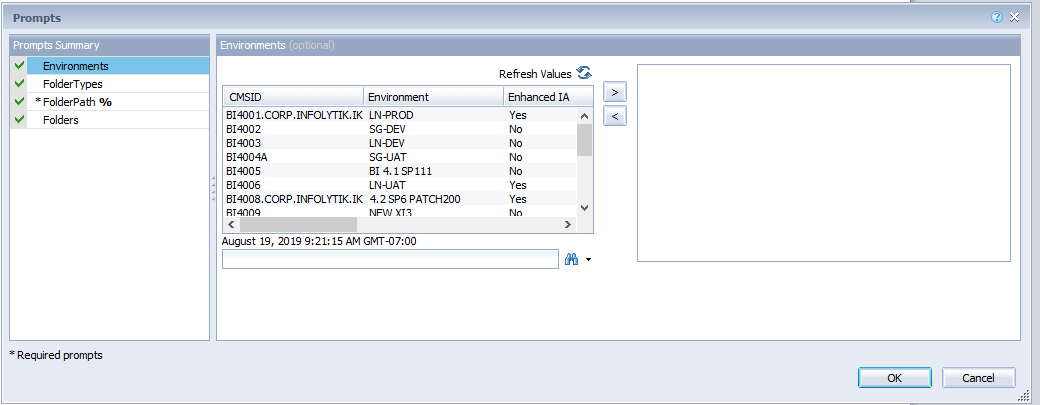Click the horizontal scroll left arrow

pos(231,225)
